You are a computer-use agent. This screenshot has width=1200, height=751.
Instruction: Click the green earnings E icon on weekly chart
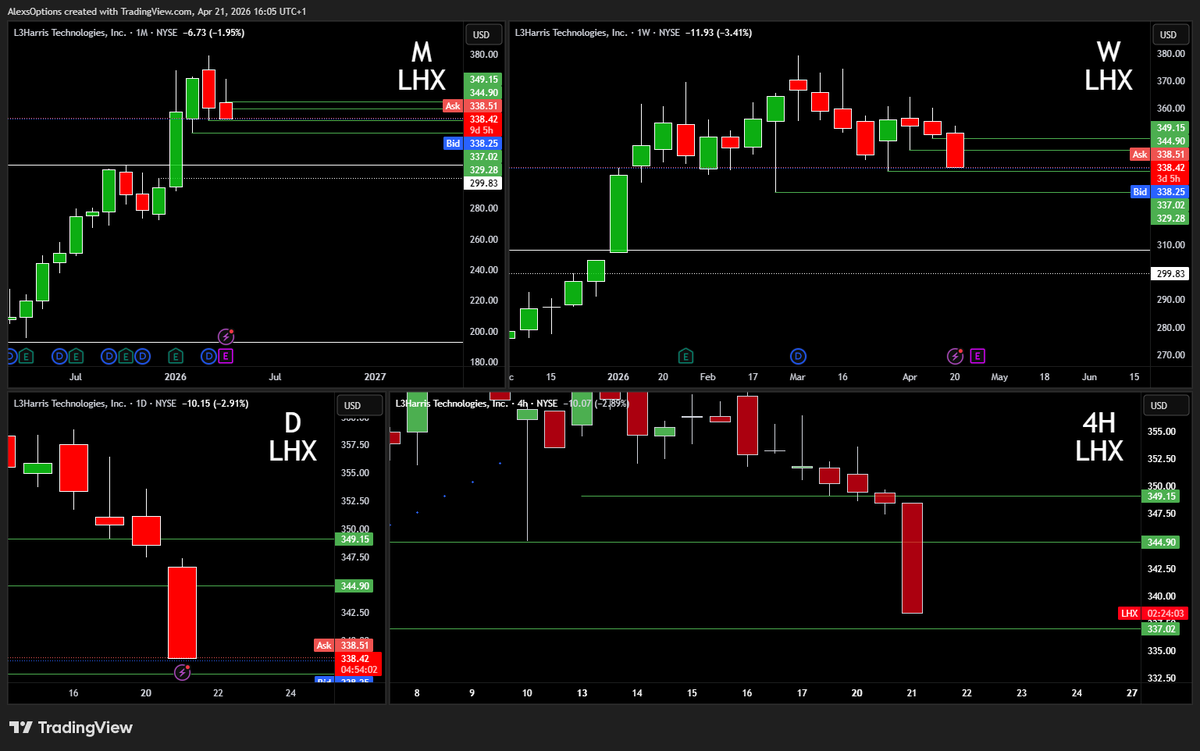(x=686, y=355)
